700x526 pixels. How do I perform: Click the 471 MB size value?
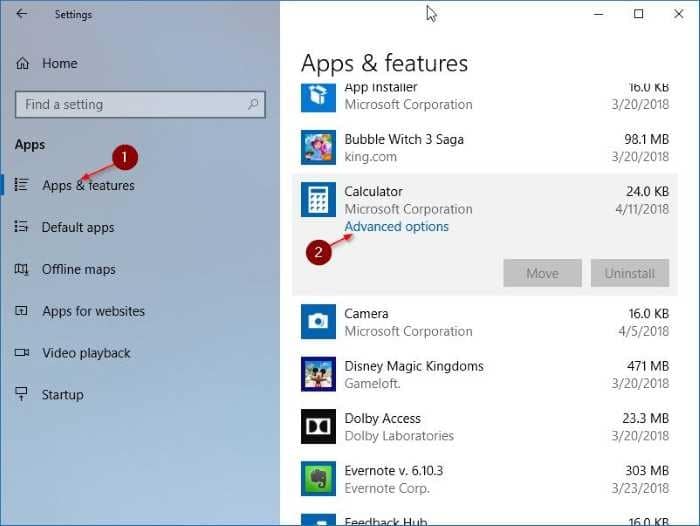(648, 366)
